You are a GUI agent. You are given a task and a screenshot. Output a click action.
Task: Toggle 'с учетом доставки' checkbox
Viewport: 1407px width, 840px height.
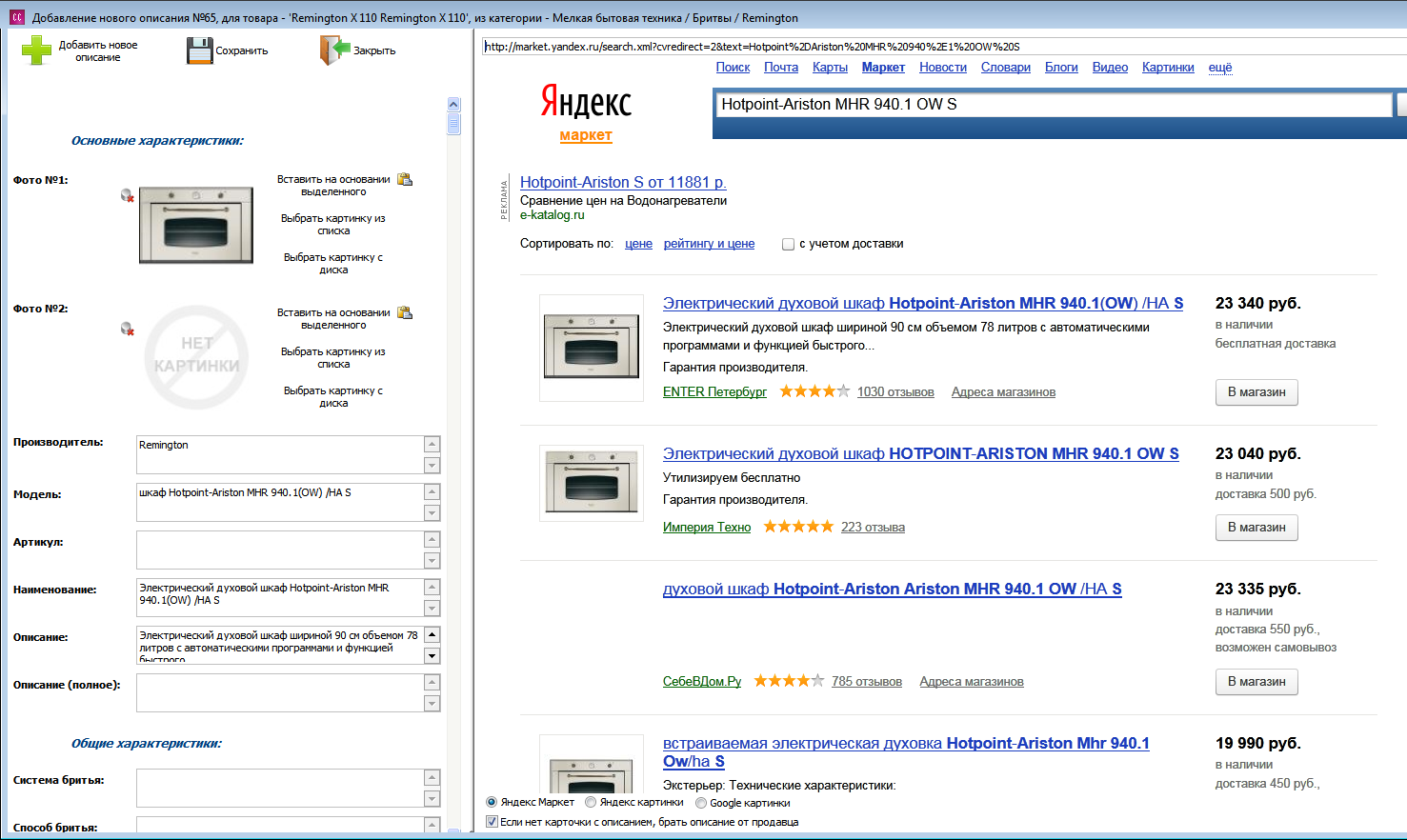788,244
